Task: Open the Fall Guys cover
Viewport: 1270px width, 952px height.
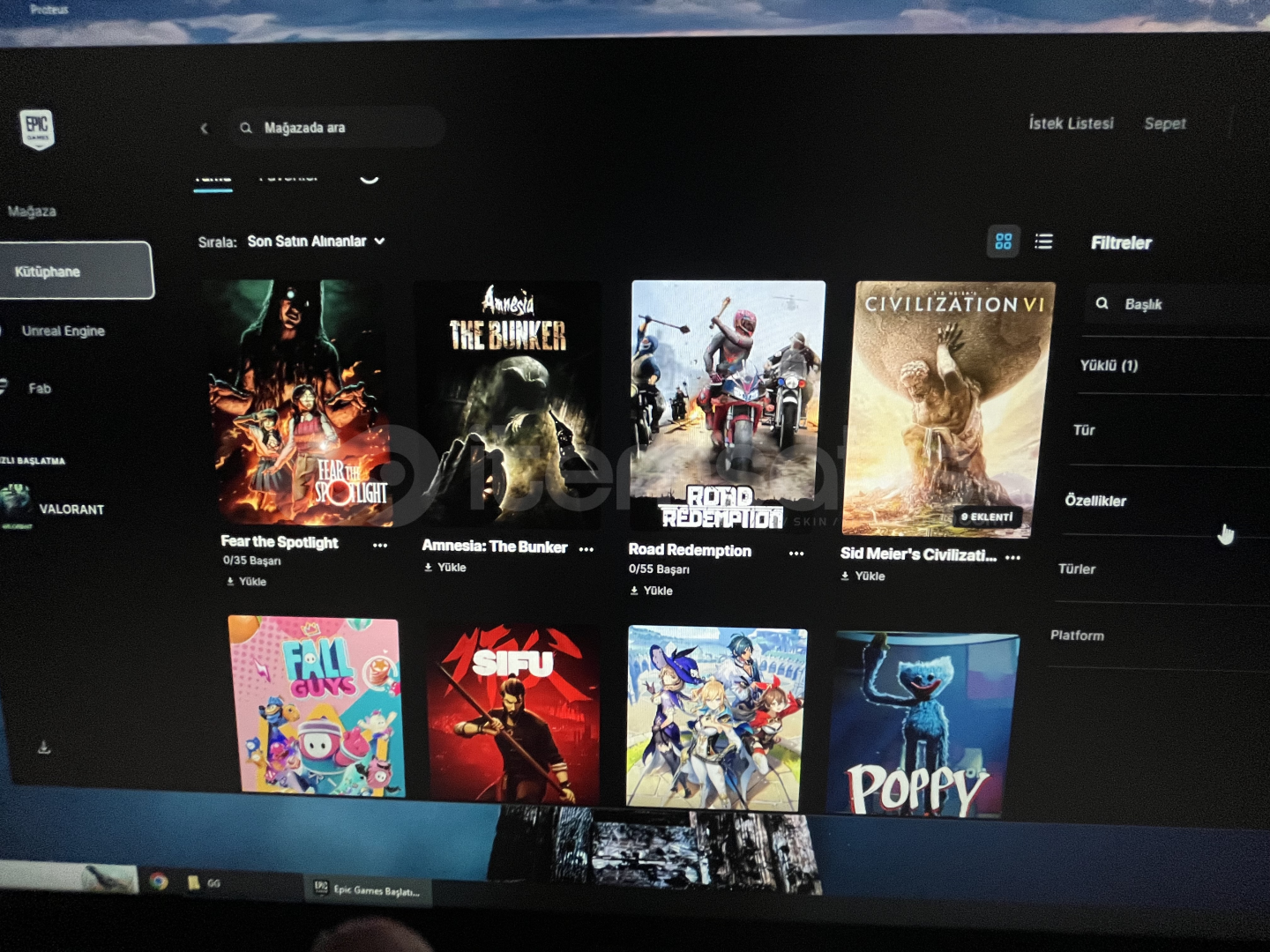Action: (x=317, y=706)
